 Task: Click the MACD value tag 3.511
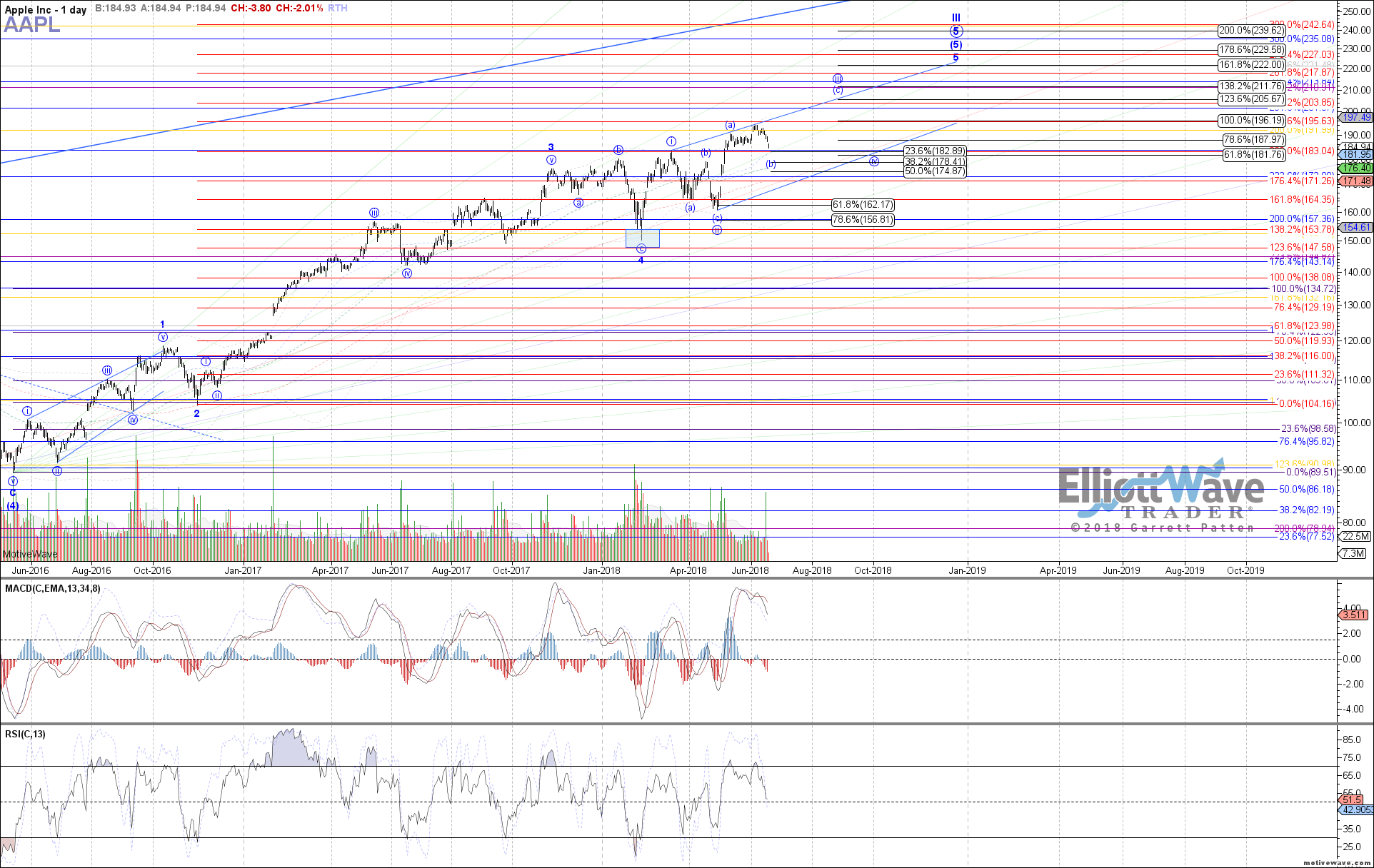point(1354,615)
